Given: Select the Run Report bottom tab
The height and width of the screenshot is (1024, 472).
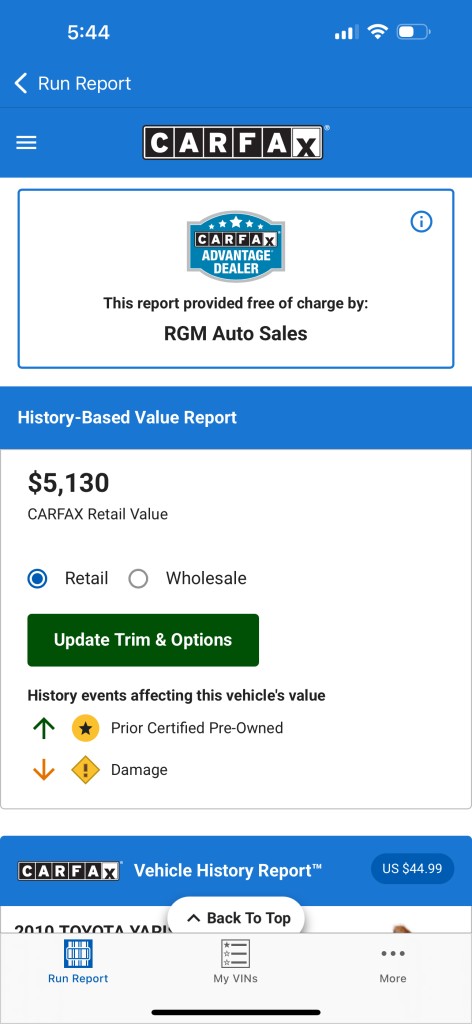Looking at the screenshot, I should click(x=78, y=961).
